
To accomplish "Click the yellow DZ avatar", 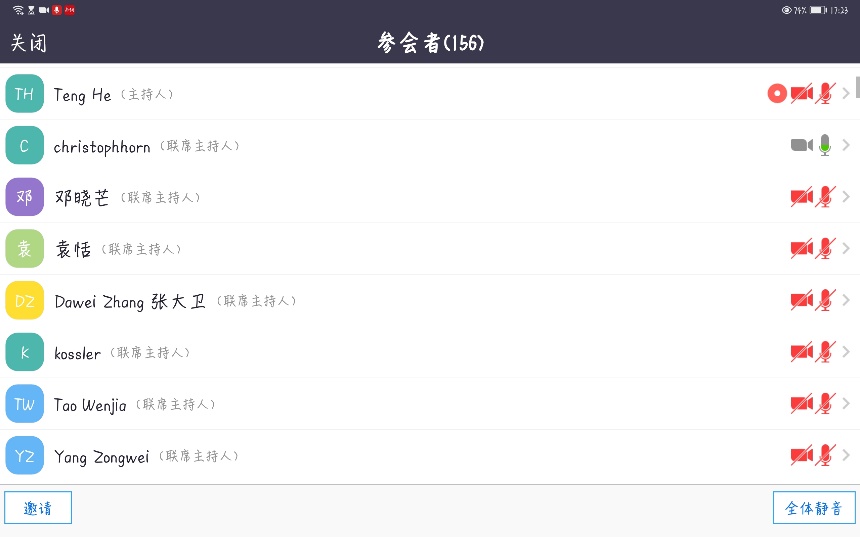I will click(x=25, y=301).
